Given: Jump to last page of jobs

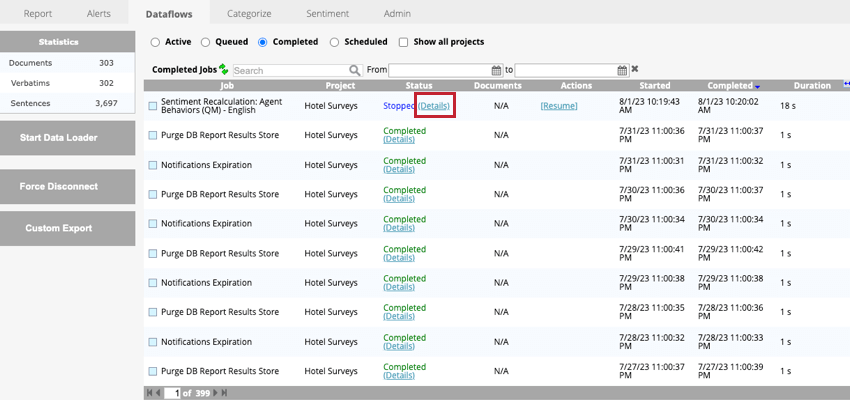Looking at the screenshot, I should pos(223,393).
